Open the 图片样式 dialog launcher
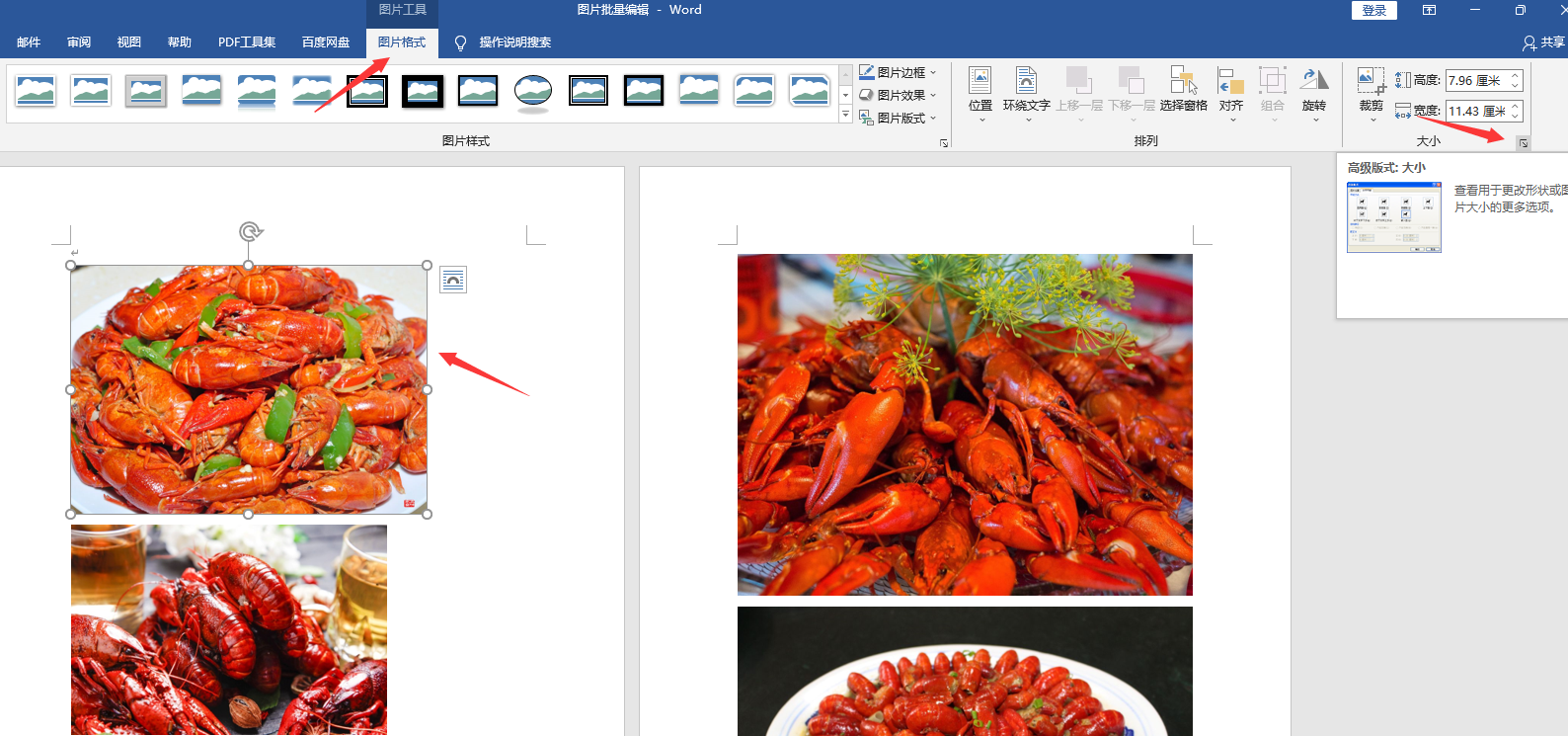 point(944,143)
